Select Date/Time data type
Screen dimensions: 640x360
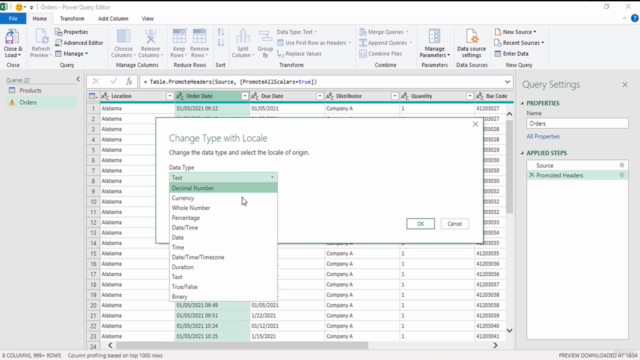223,227
